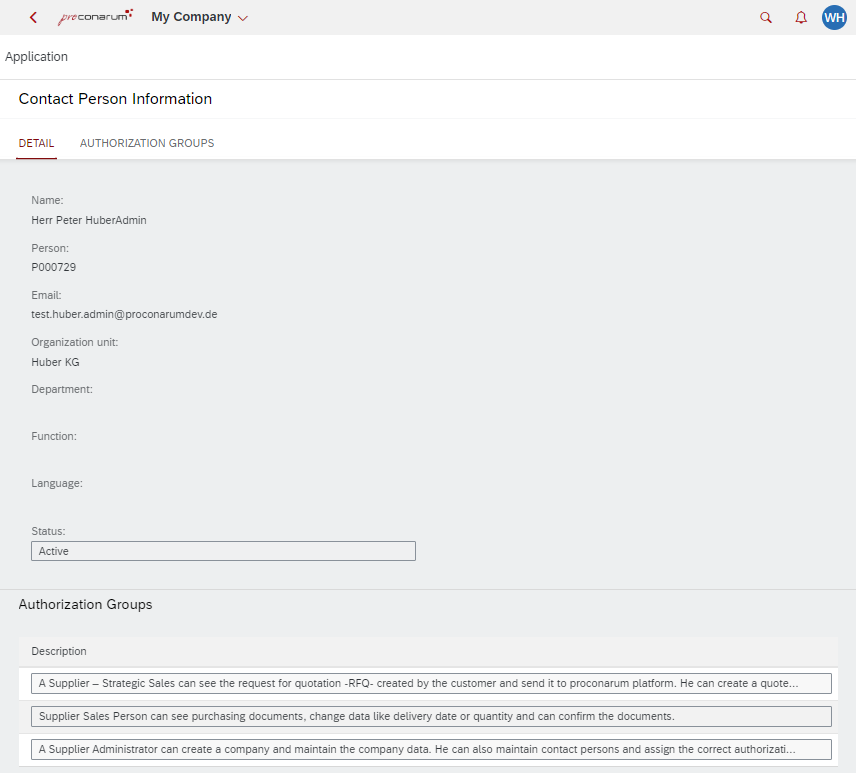Click the Contact Person Information heading

point(114,98)
